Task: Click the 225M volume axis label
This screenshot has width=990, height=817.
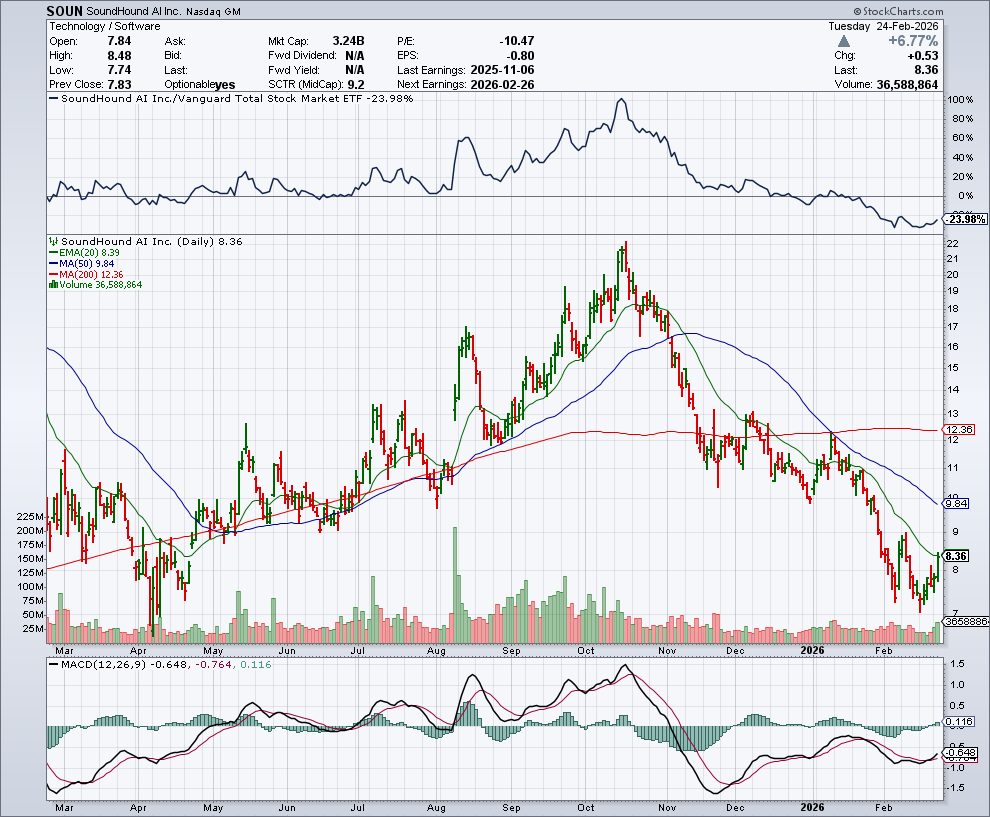Action: pos(30,516)
